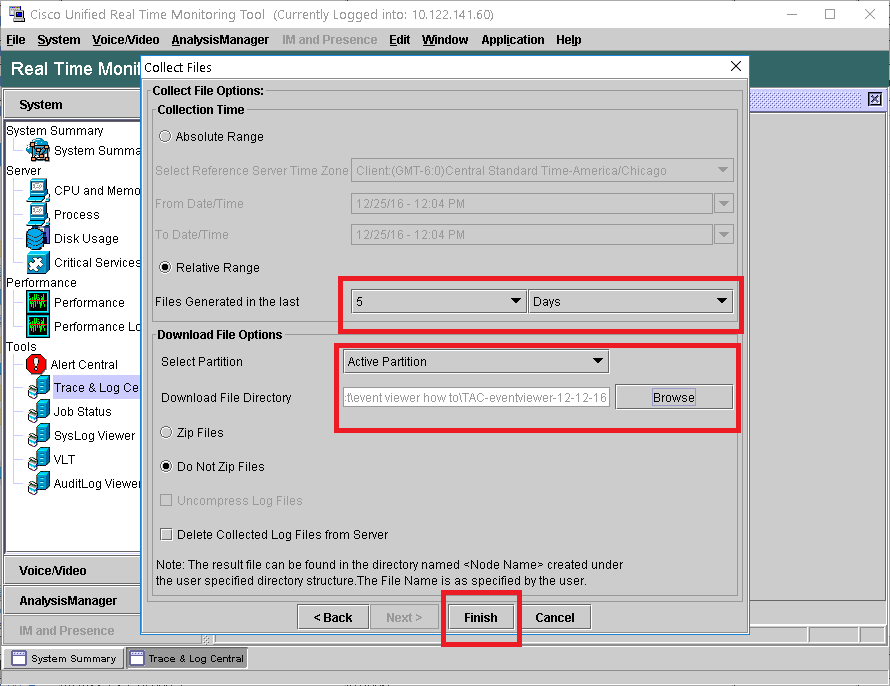Cancel the Collect Files dialog
This screenshot has width=890, height=686.
click(555, 617)
